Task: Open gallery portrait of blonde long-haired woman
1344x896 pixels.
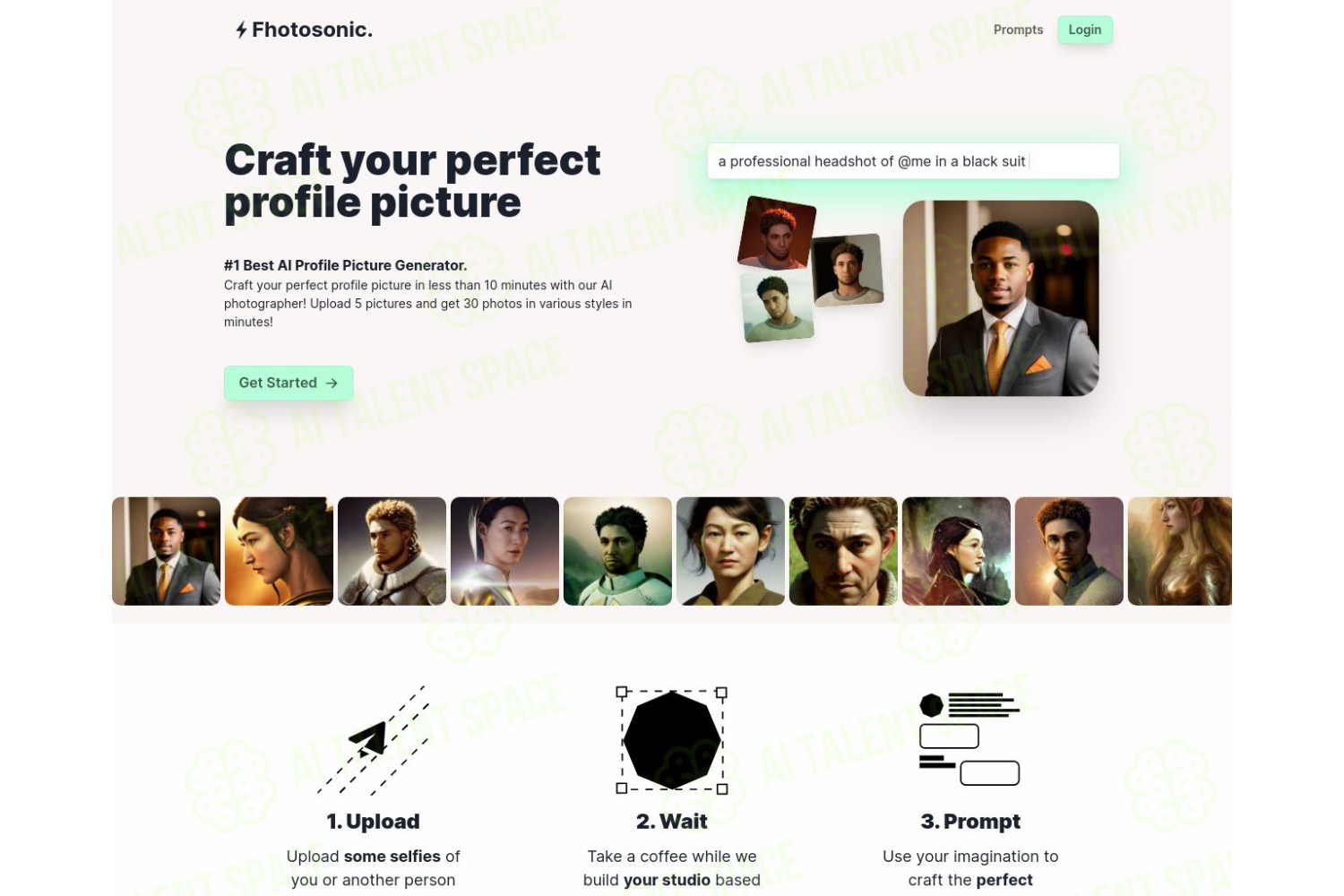Action: coord(1180,551)
